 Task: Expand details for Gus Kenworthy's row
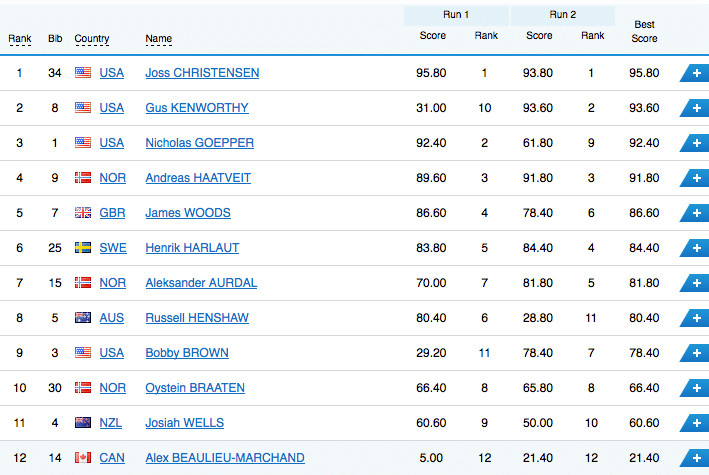pyautogui.click(x=695, y=108)
